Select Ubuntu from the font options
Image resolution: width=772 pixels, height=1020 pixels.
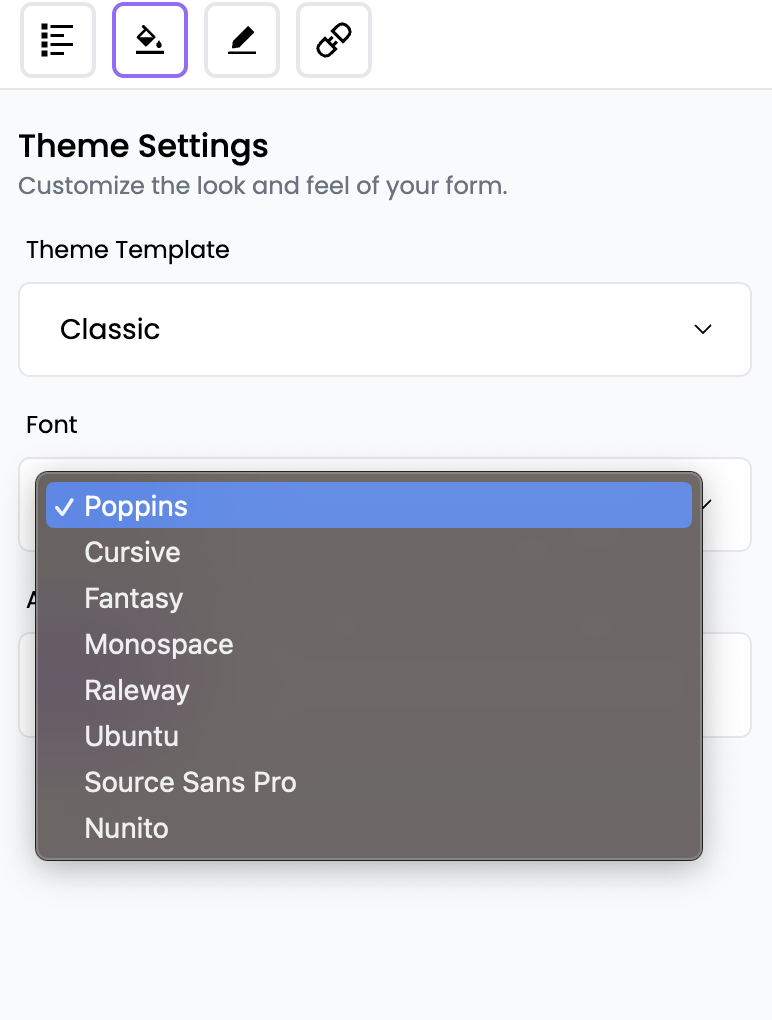(x=131, y=736)
